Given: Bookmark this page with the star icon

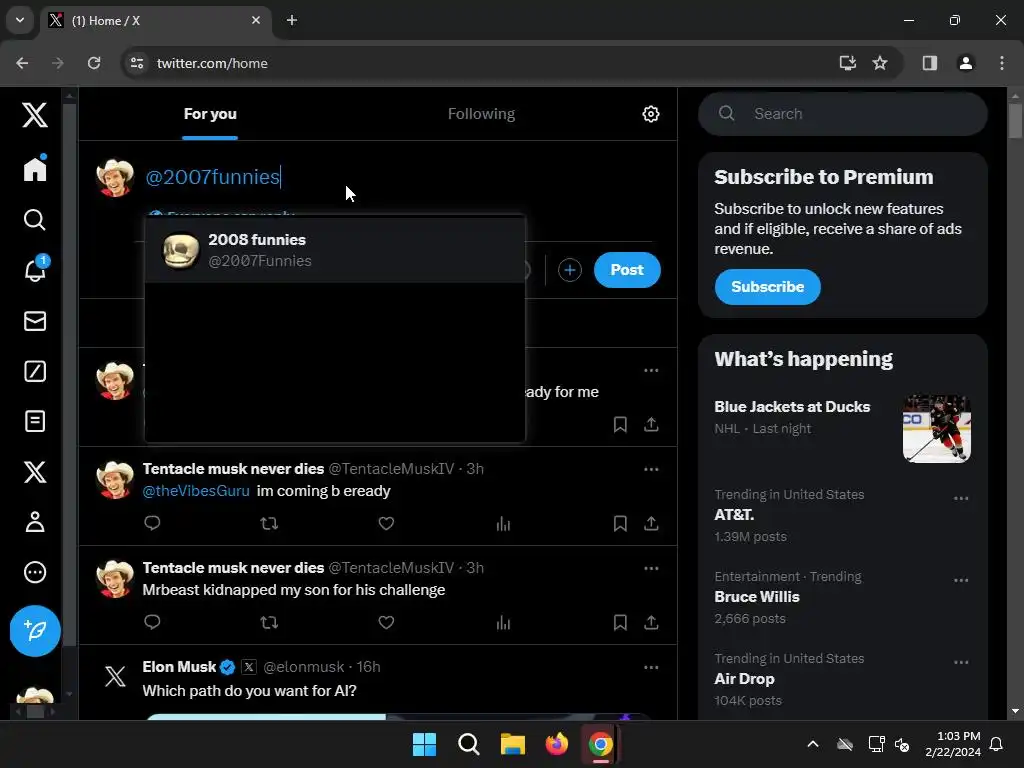Looking at the screenshot, I should pos(880,63).
